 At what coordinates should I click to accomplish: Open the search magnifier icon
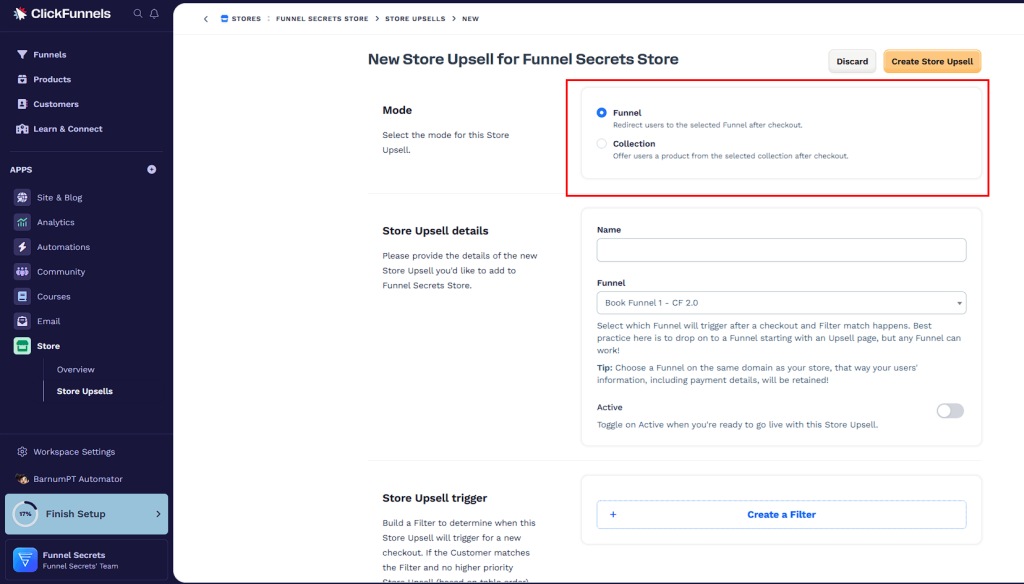click(138, 13)
